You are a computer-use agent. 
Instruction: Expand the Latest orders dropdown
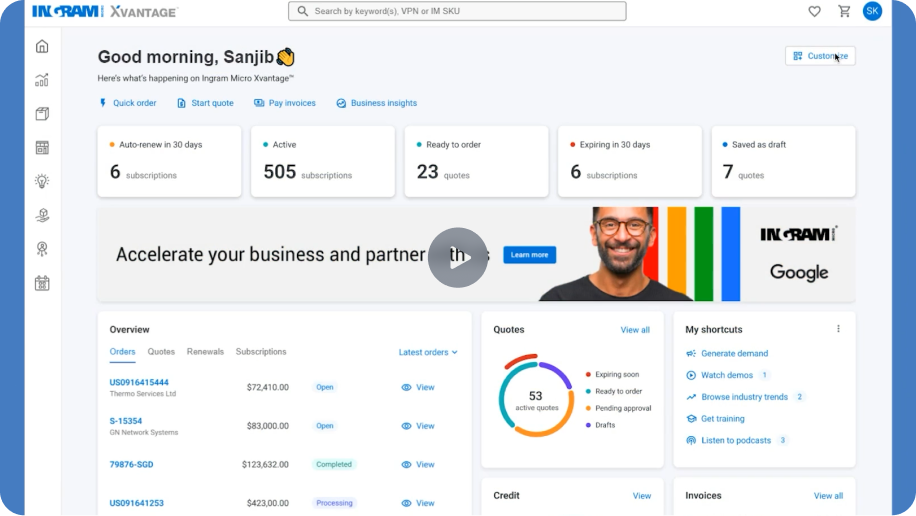(428, 352)
